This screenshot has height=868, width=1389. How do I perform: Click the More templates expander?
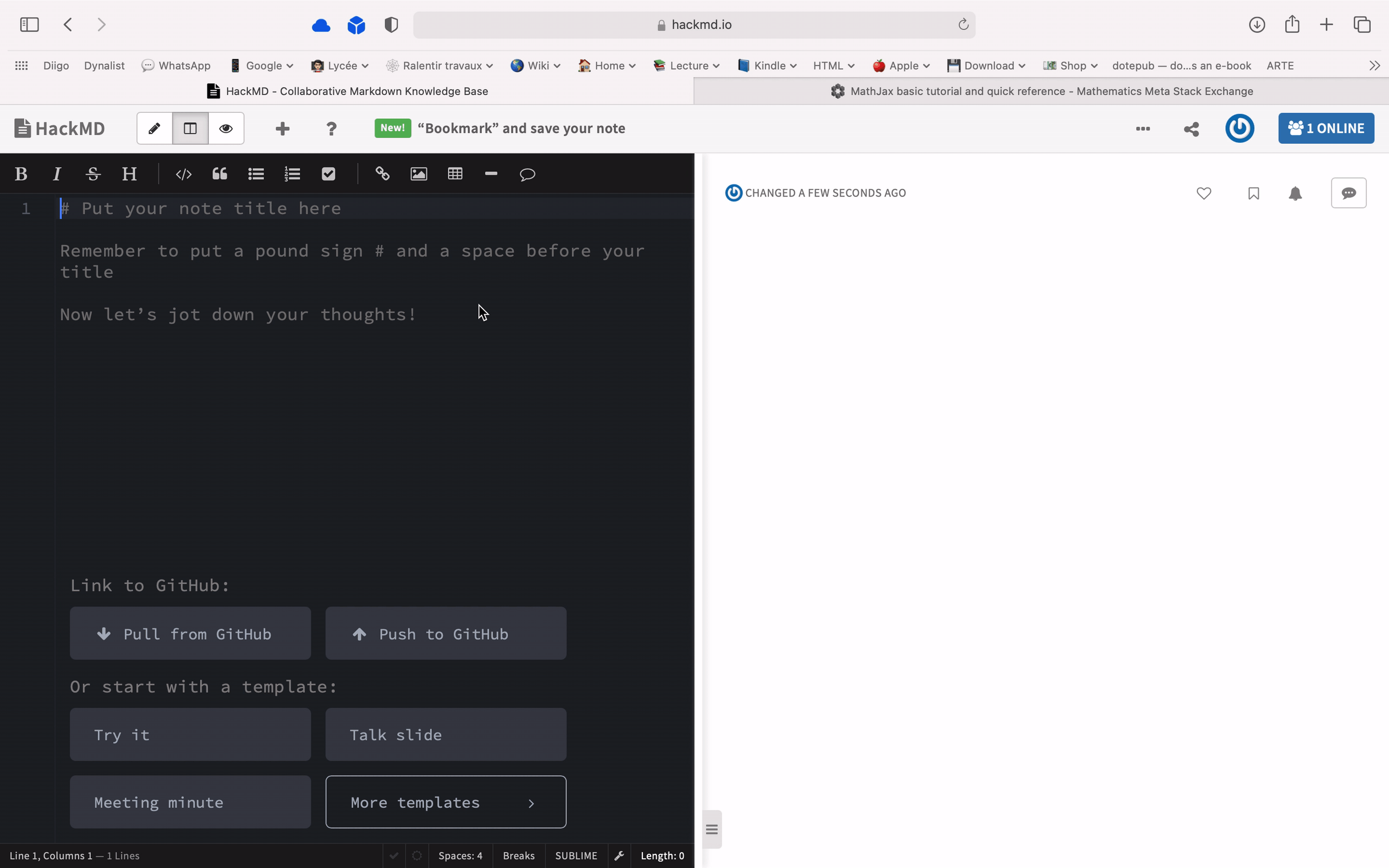point(446,801)
